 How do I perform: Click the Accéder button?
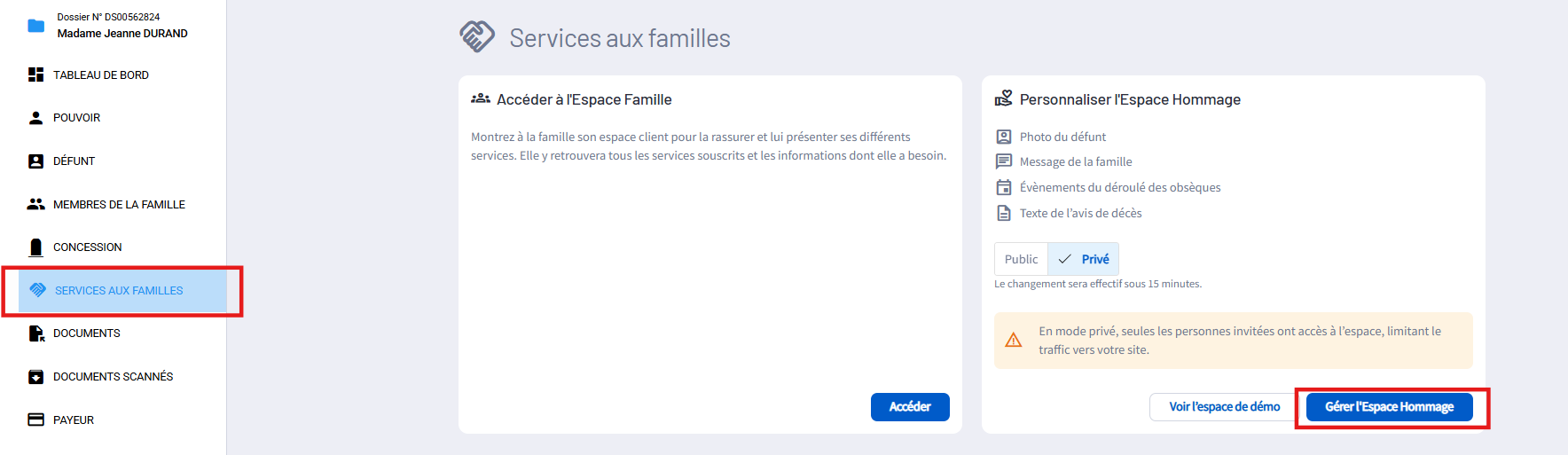(x=910, y=407)
